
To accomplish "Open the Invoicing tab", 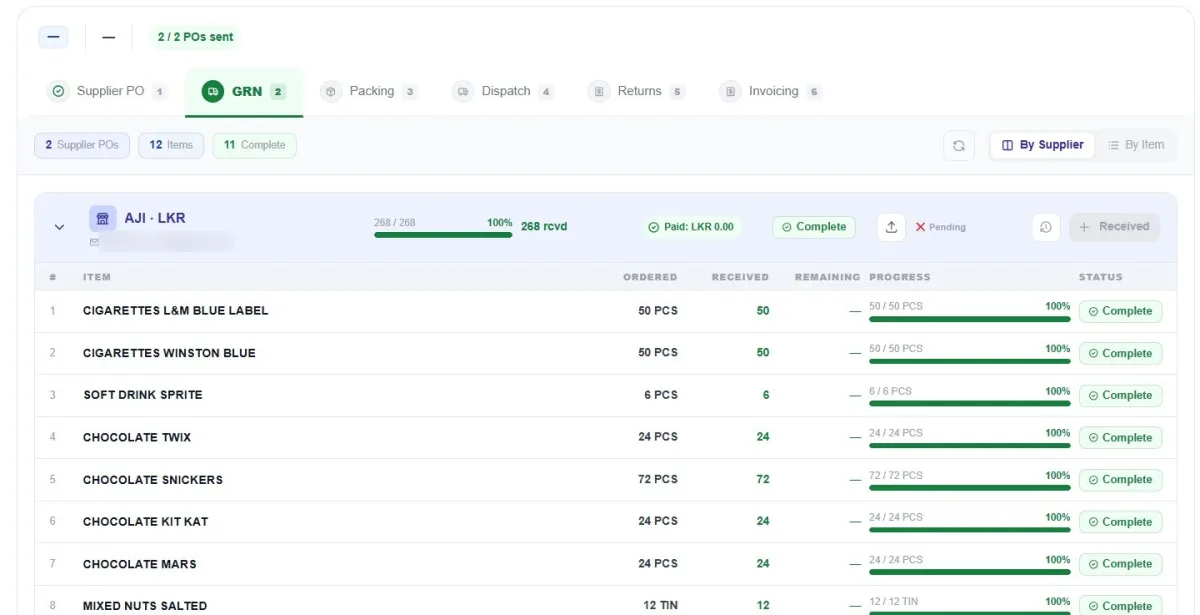I will click(x=771, y=92).
